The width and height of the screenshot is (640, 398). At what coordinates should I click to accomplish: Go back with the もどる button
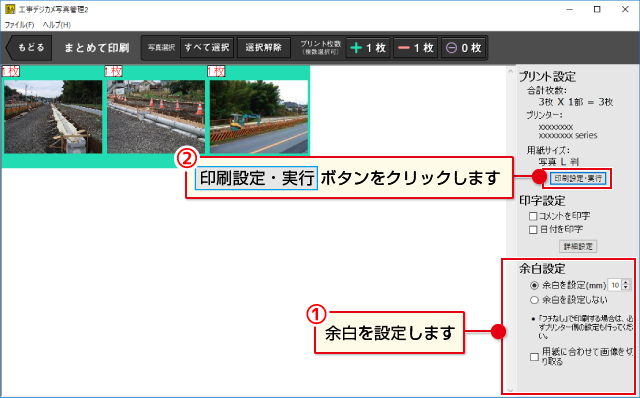(29, 48)
